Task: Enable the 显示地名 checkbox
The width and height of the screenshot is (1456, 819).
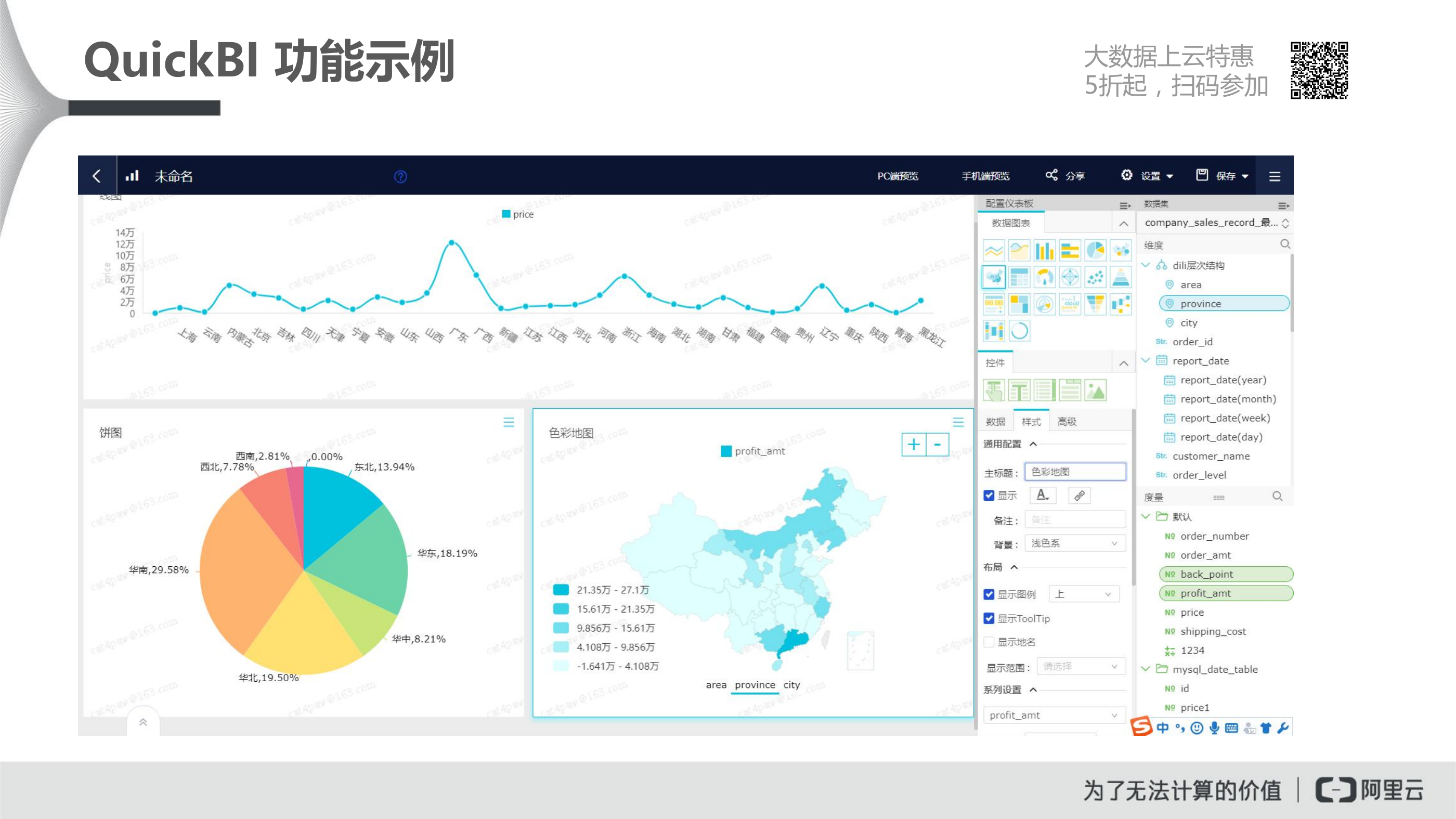Action: tap(989, 642)
